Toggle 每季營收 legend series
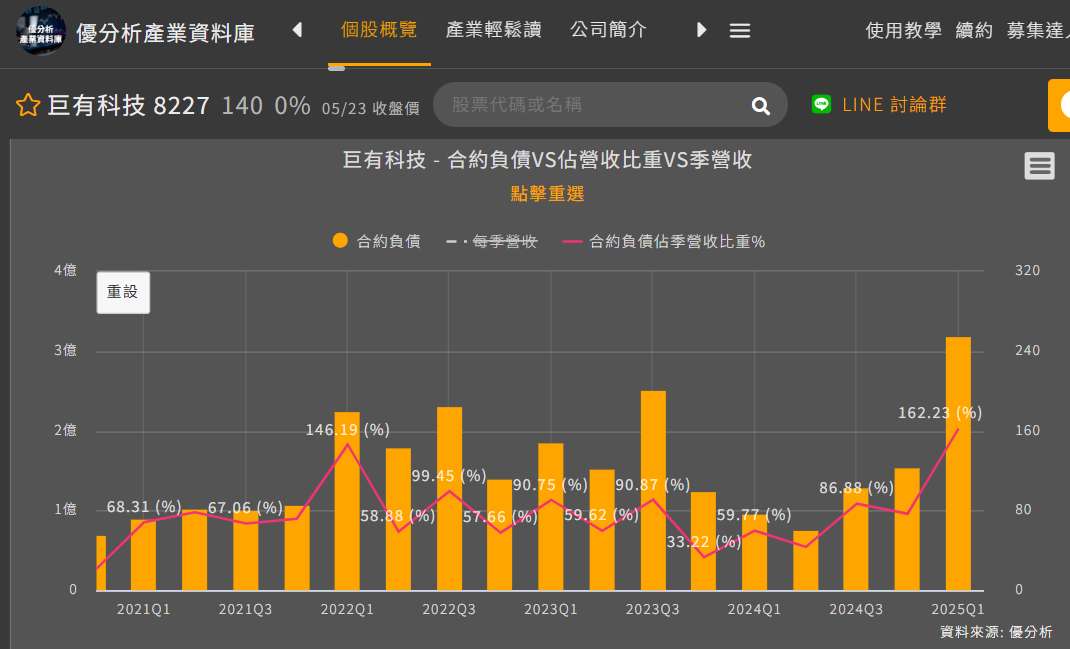This screenshot has height=649, width=1070. 492,242
